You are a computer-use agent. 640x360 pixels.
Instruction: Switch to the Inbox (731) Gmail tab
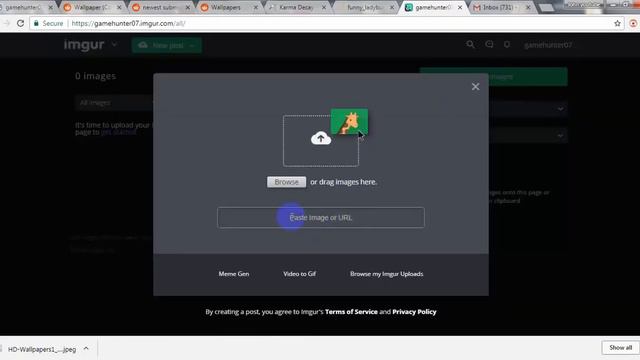click(x=501, y=7)
